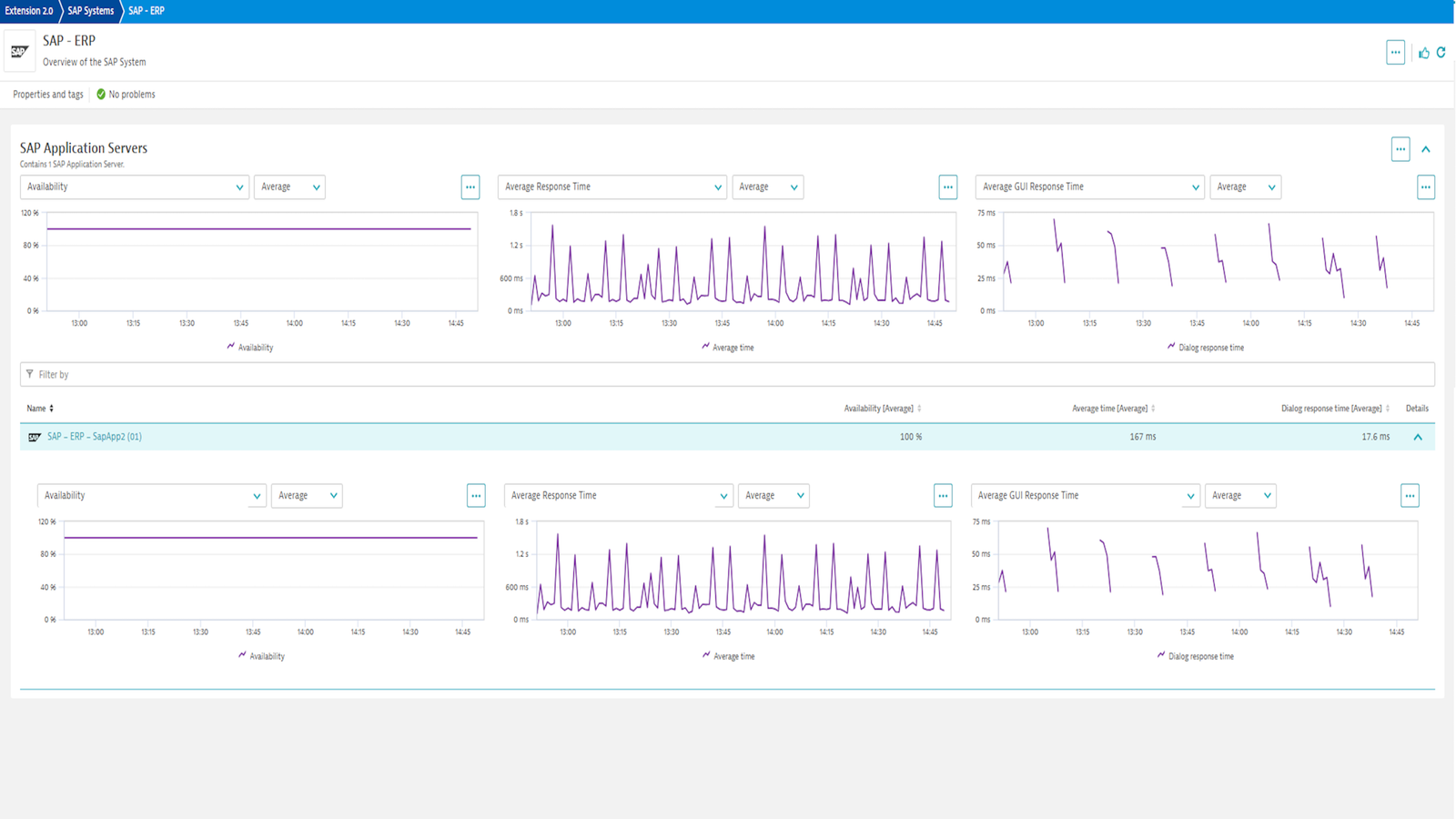Click 'Contains 1 SAP Application Server.' text
The height and width of the screenshot is (819, 1456).
pyautogui.click(x=72, y=165)
